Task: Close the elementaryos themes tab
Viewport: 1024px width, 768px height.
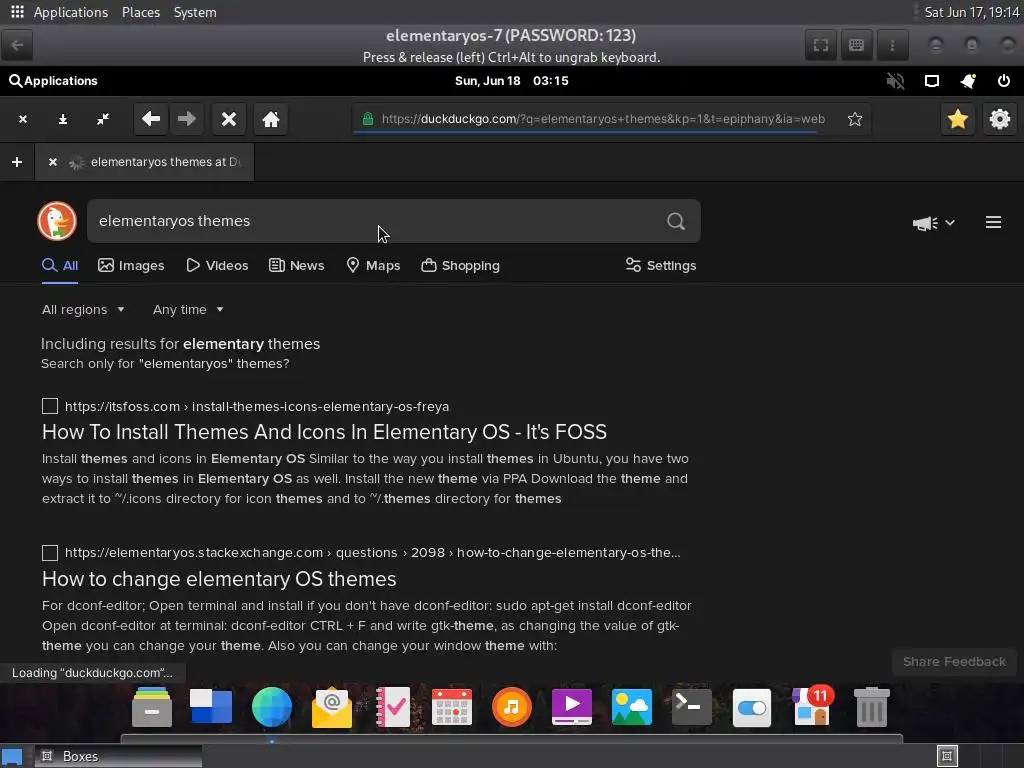Action: click(x=53, y=162)
